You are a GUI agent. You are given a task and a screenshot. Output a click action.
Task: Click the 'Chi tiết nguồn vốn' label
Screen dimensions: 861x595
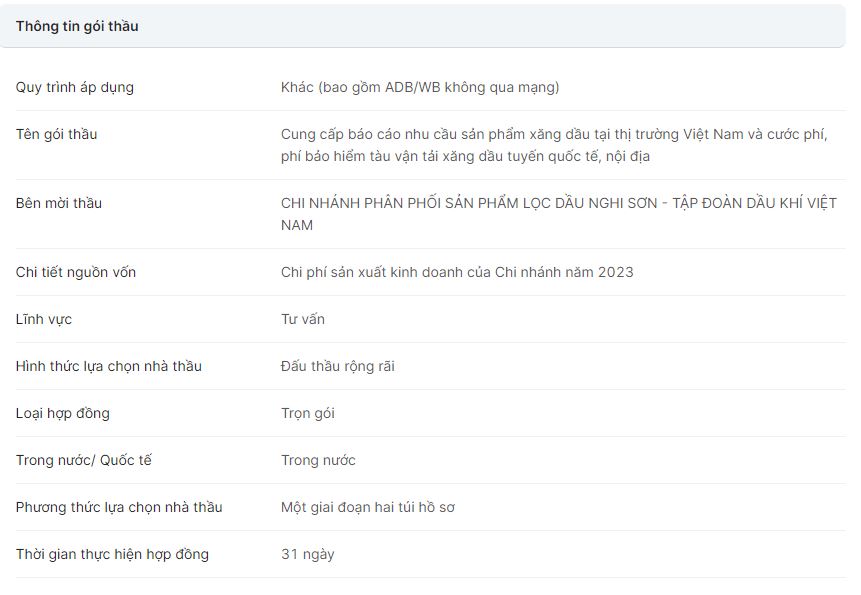click(76, 272)
